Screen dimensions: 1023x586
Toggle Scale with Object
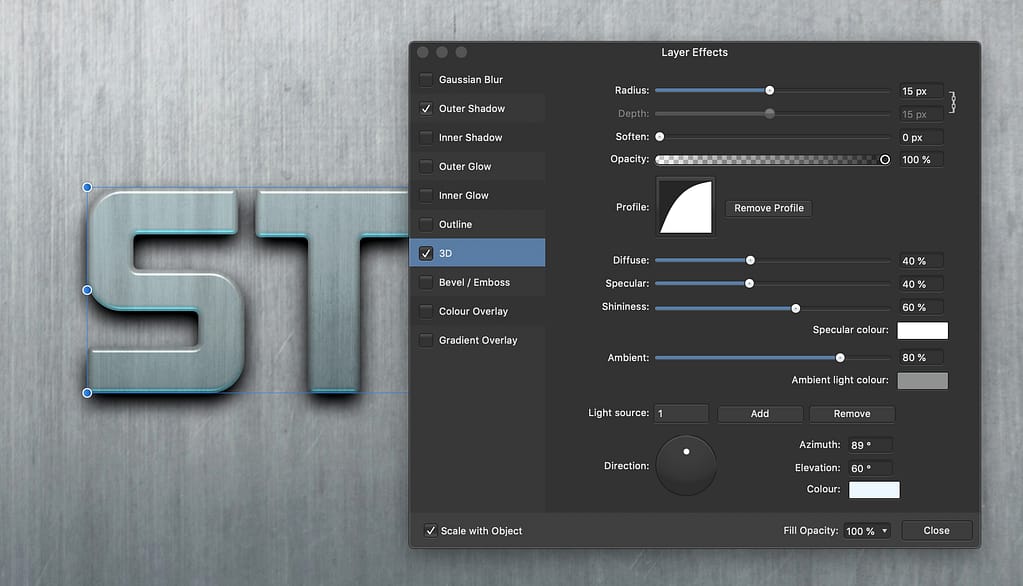[431, 531]
